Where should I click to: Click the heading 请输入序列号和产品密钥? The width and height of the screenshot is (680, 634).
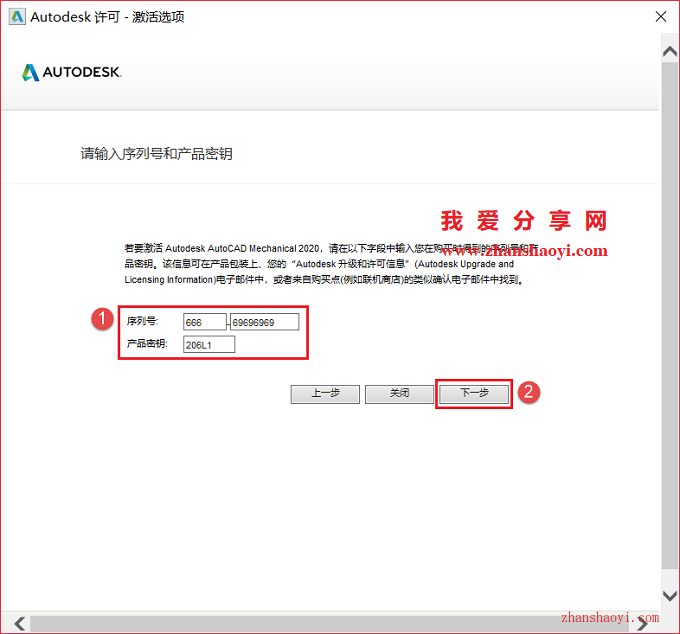[157, 154]
